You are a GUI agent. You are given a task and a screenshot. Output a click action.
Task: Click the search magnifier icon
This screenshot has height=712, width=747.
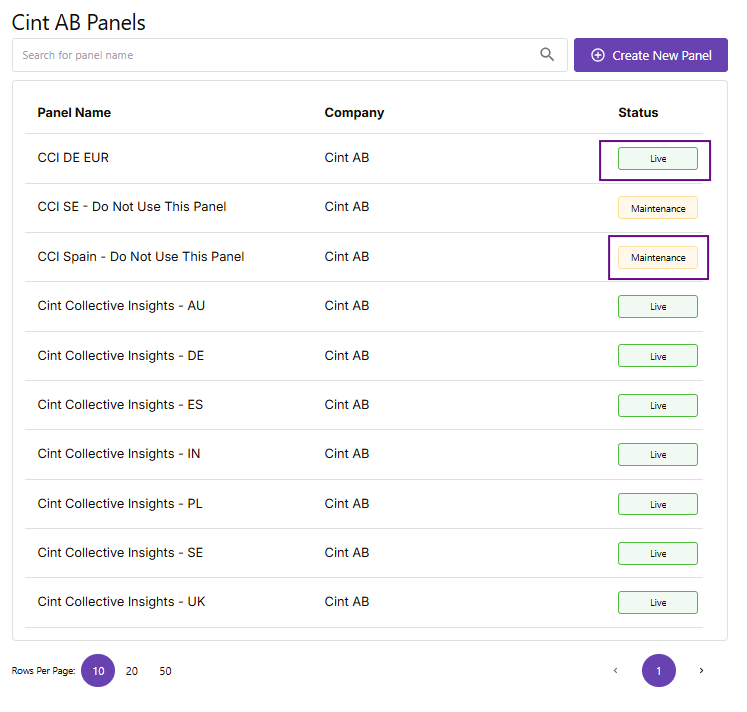click(547, 55)
